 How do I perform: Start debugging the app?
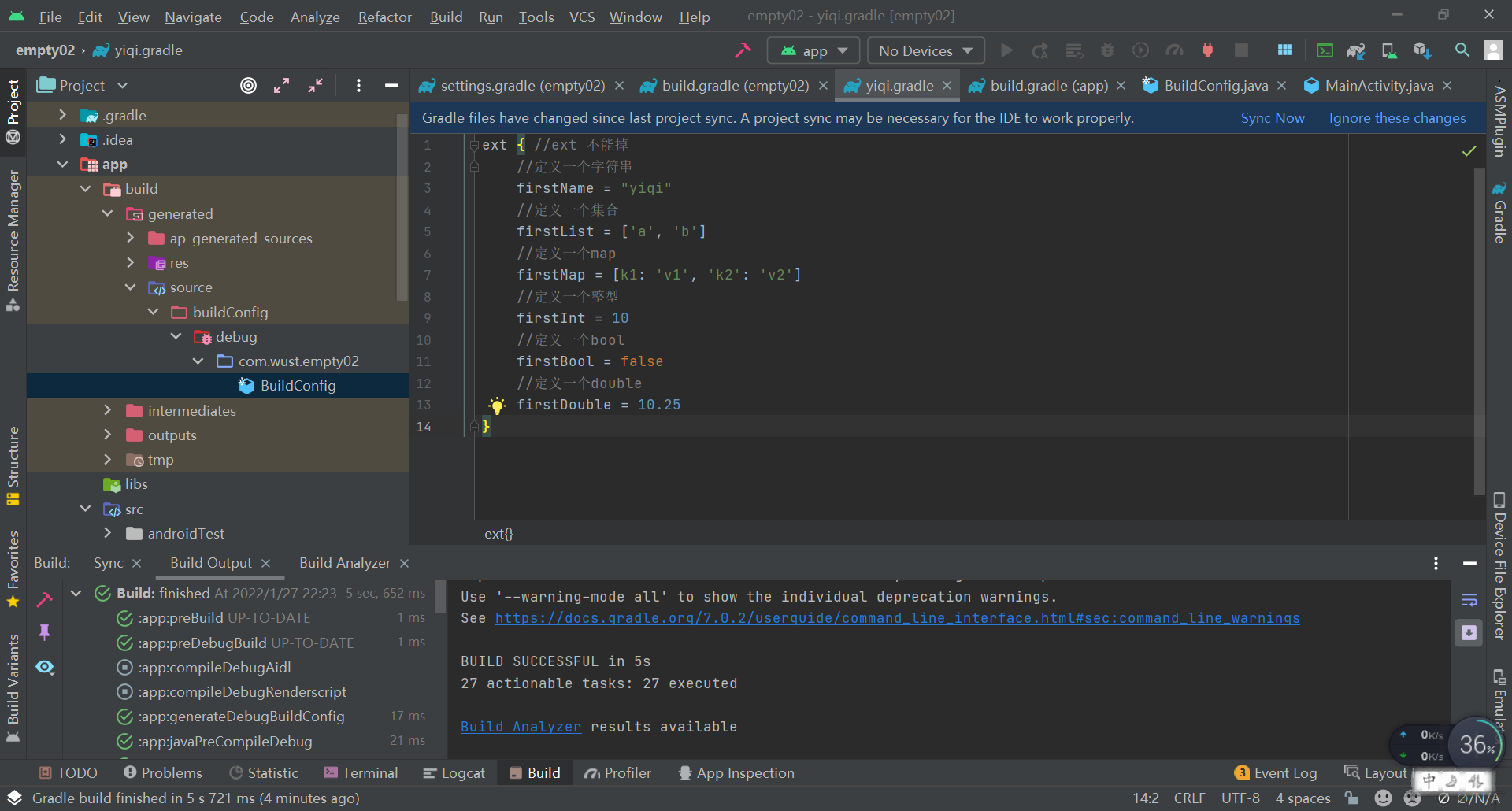(x=1106, y=50)
